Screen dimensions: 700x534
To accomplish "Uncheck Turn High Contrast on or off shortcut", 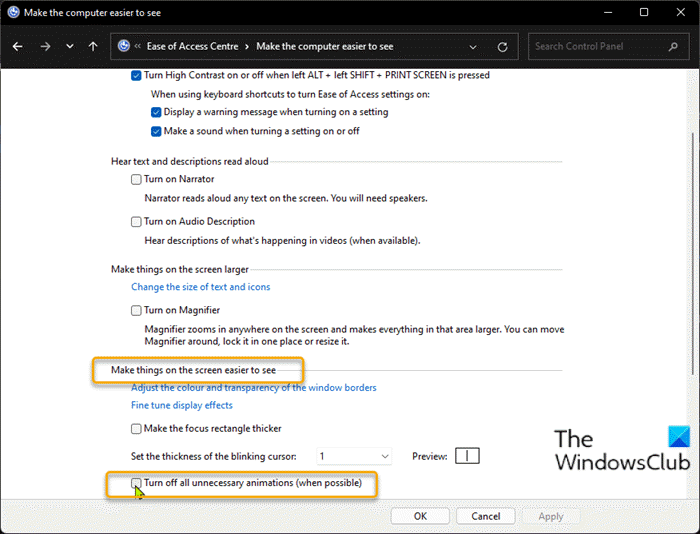I will [136, 75].
